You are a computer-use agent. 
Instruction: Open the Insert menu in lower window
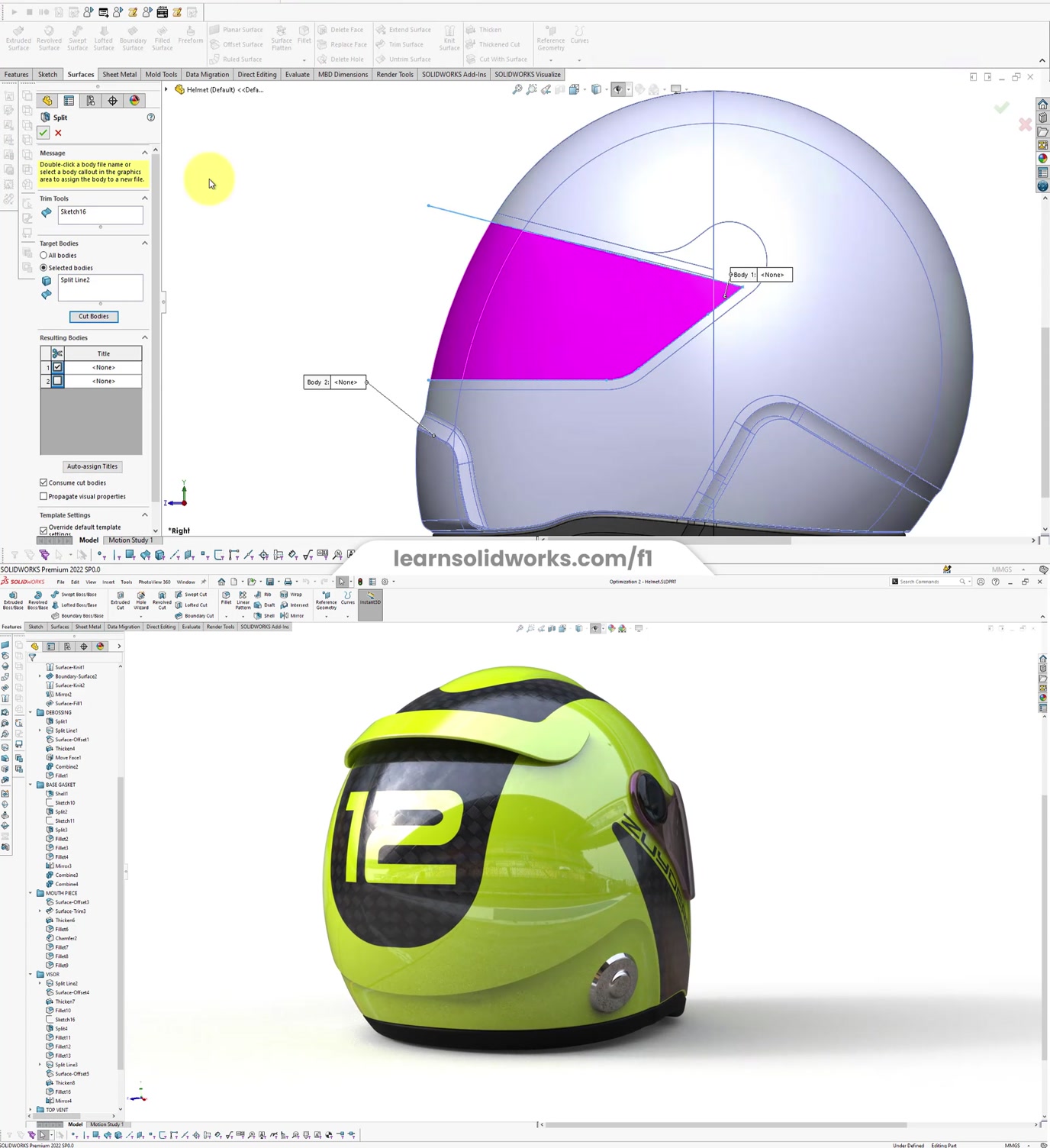(x=108, y=582)
